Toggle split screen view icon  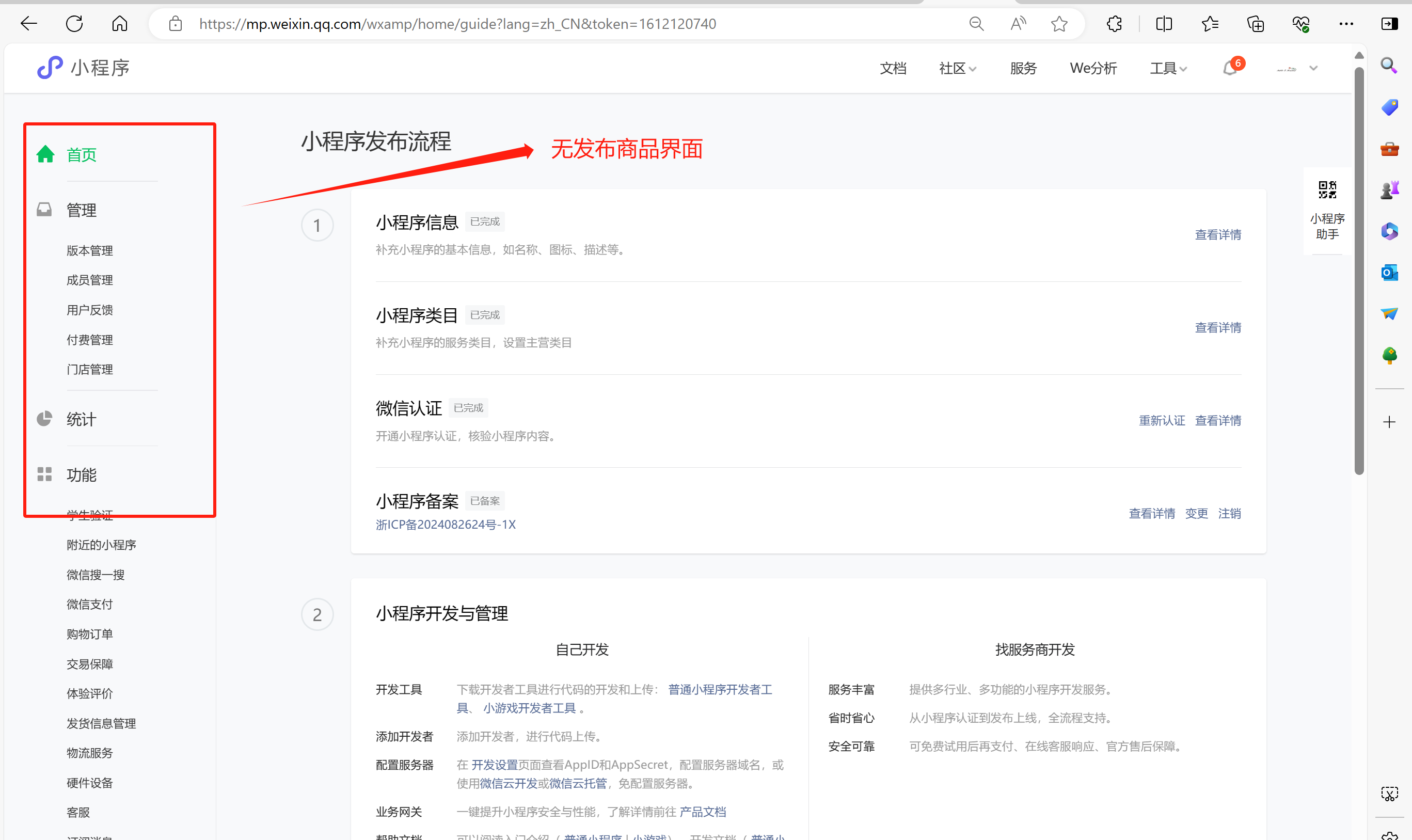[1164, 24]
